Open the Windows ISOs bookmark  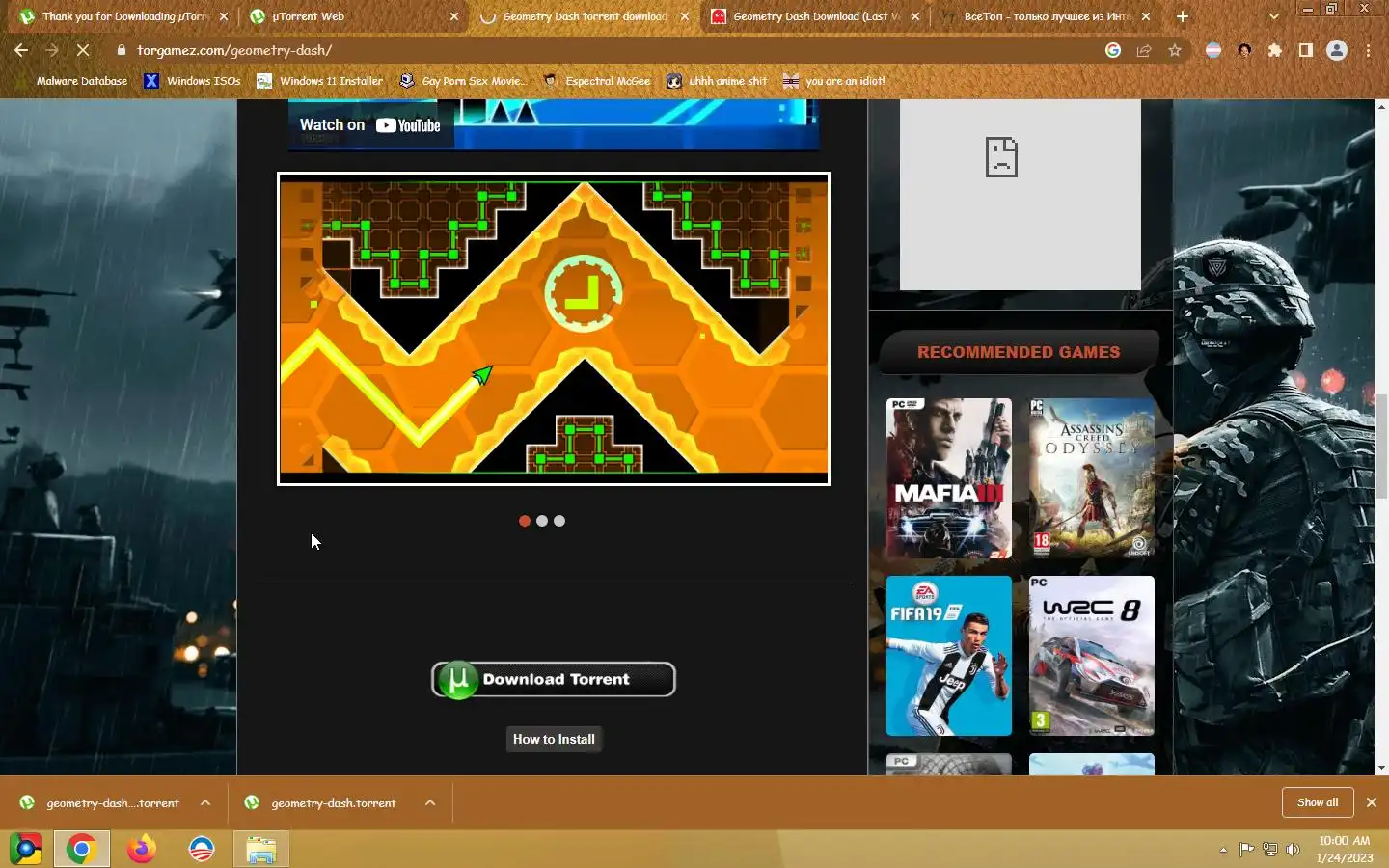192,81
